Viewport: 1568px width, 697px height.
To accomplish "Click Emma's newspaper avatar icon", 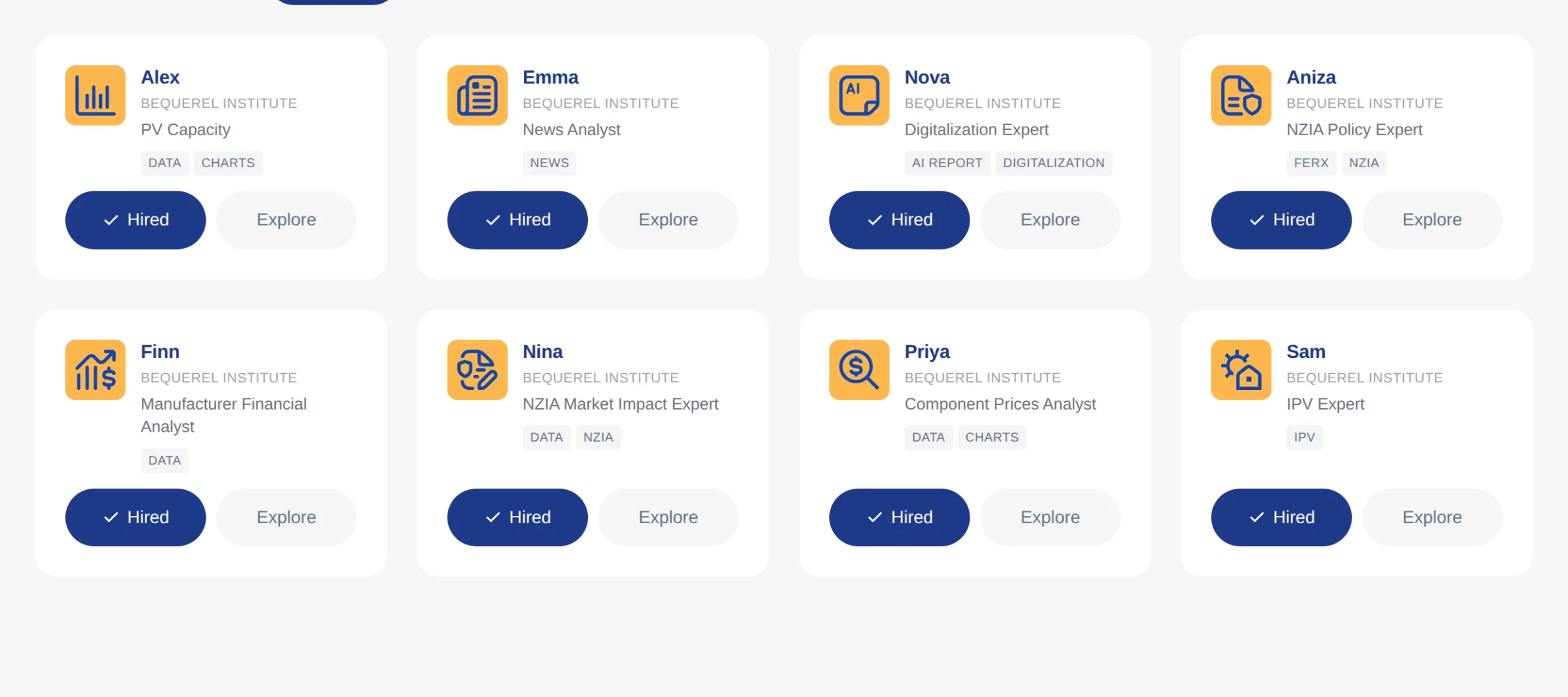I will coord(477,95).
